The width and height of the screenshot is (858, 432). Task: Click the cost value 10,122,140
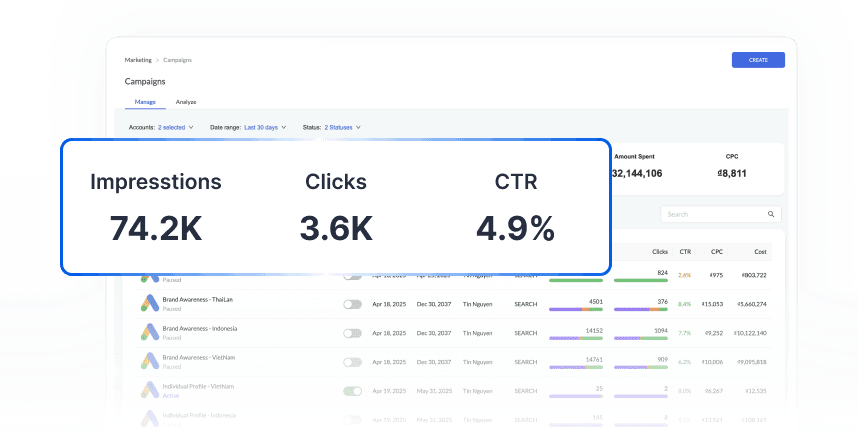pyautogui.click(x=750, y=333)
